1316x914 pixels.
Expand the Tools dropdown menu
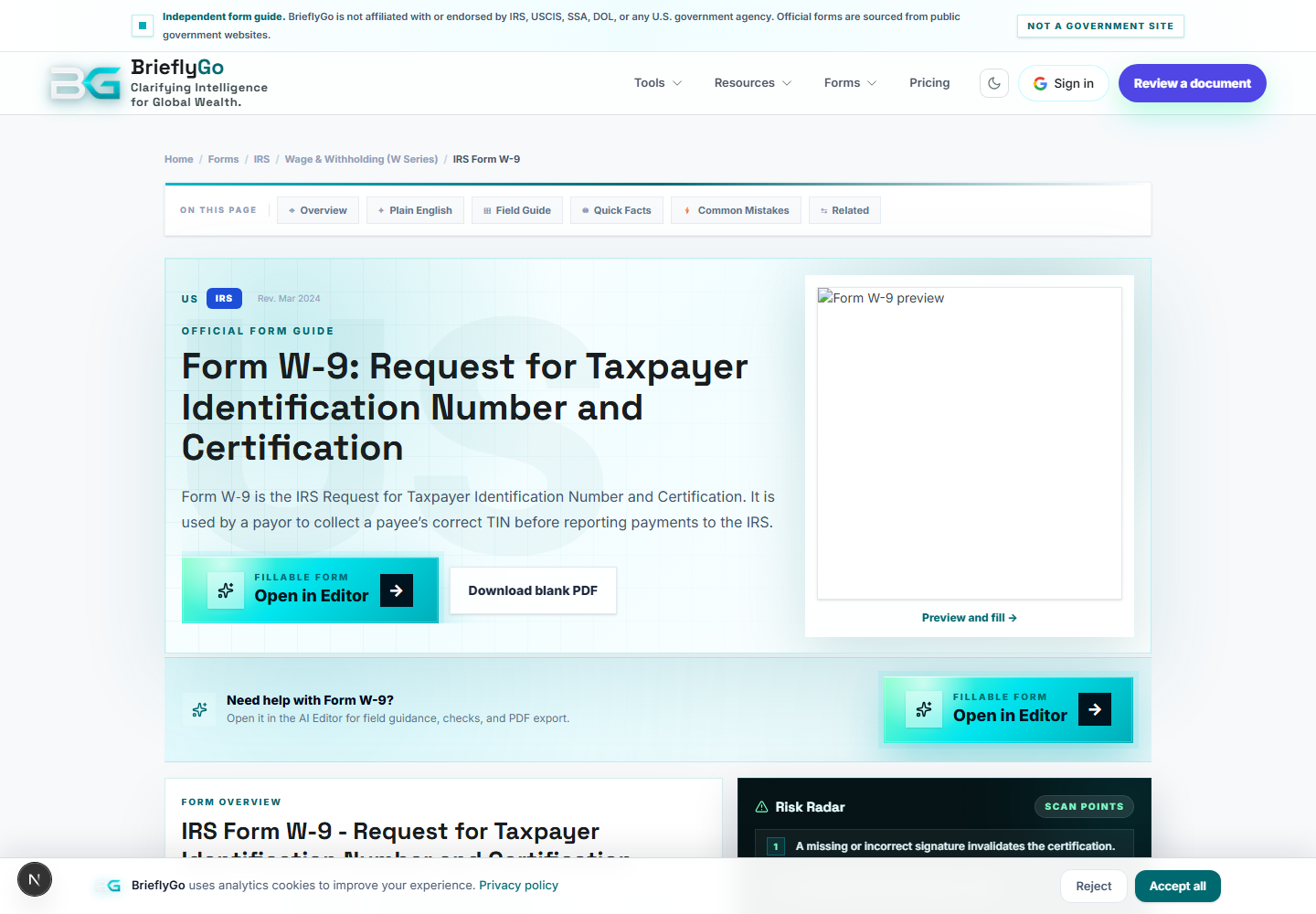[658, 83]
